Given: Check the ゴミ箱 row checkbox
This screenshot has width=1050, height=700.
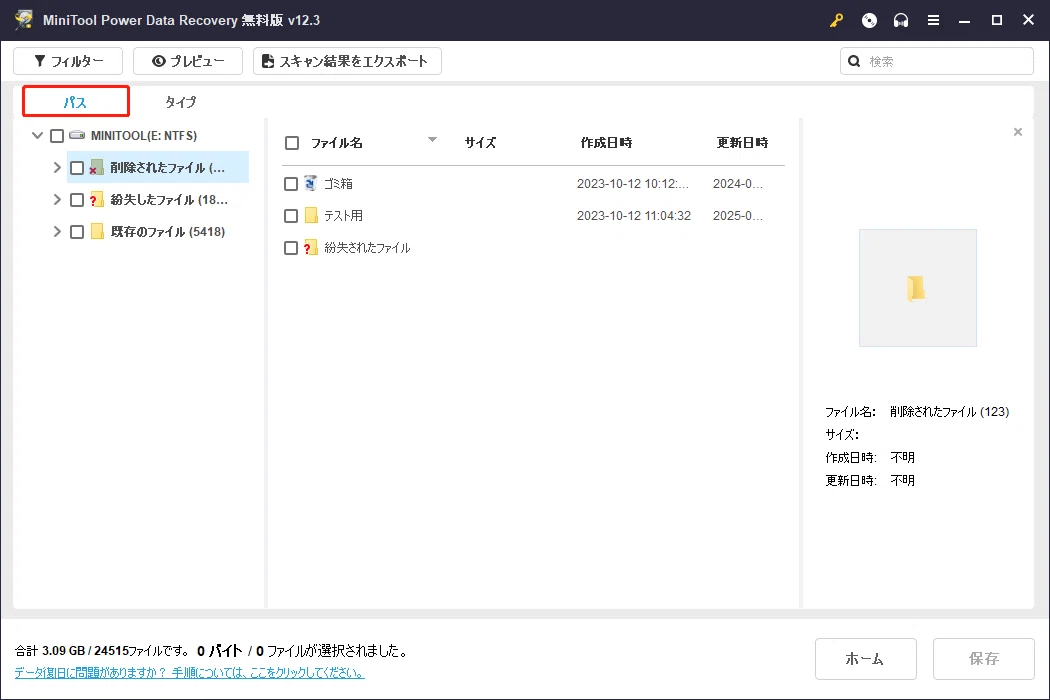Looking at the screenshot, I should point(291,184).
